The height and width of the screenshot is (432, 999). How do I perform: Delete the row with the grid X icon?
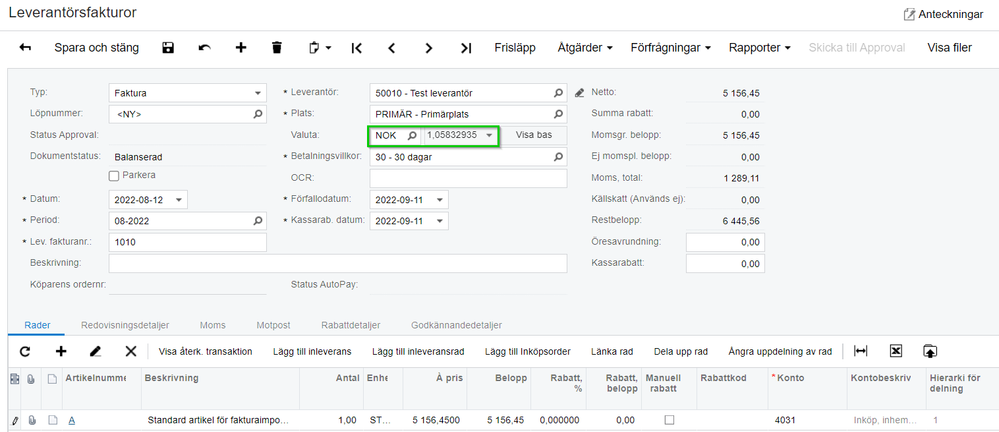tap(131, 351)
